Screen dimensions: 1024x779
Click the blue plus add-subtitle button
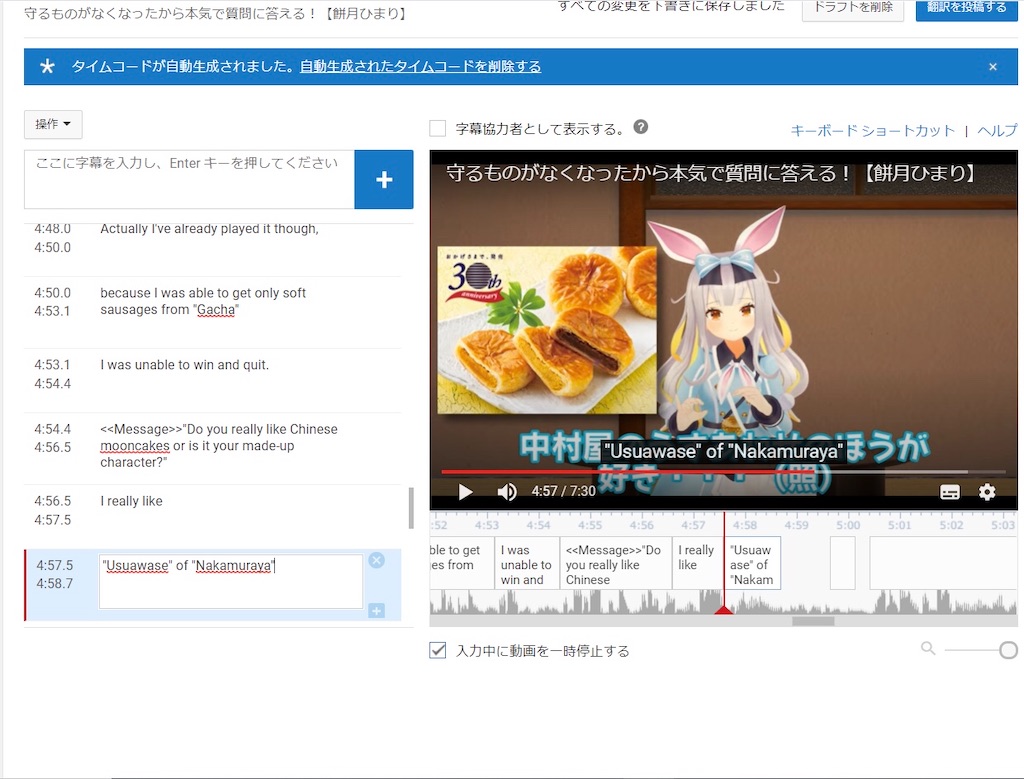(383, 180)
